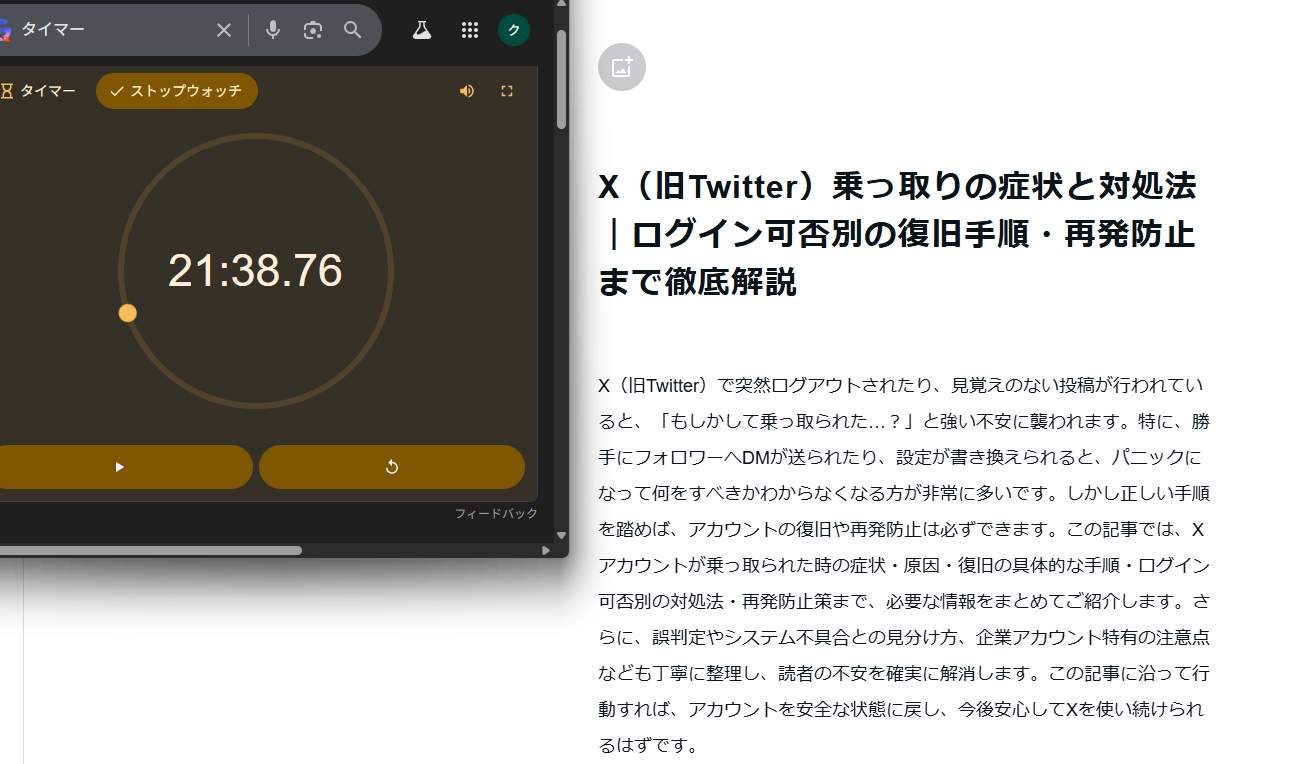
Task: Clear the タイマー search text
Action: pyautogui.click(x=224, y=30)
